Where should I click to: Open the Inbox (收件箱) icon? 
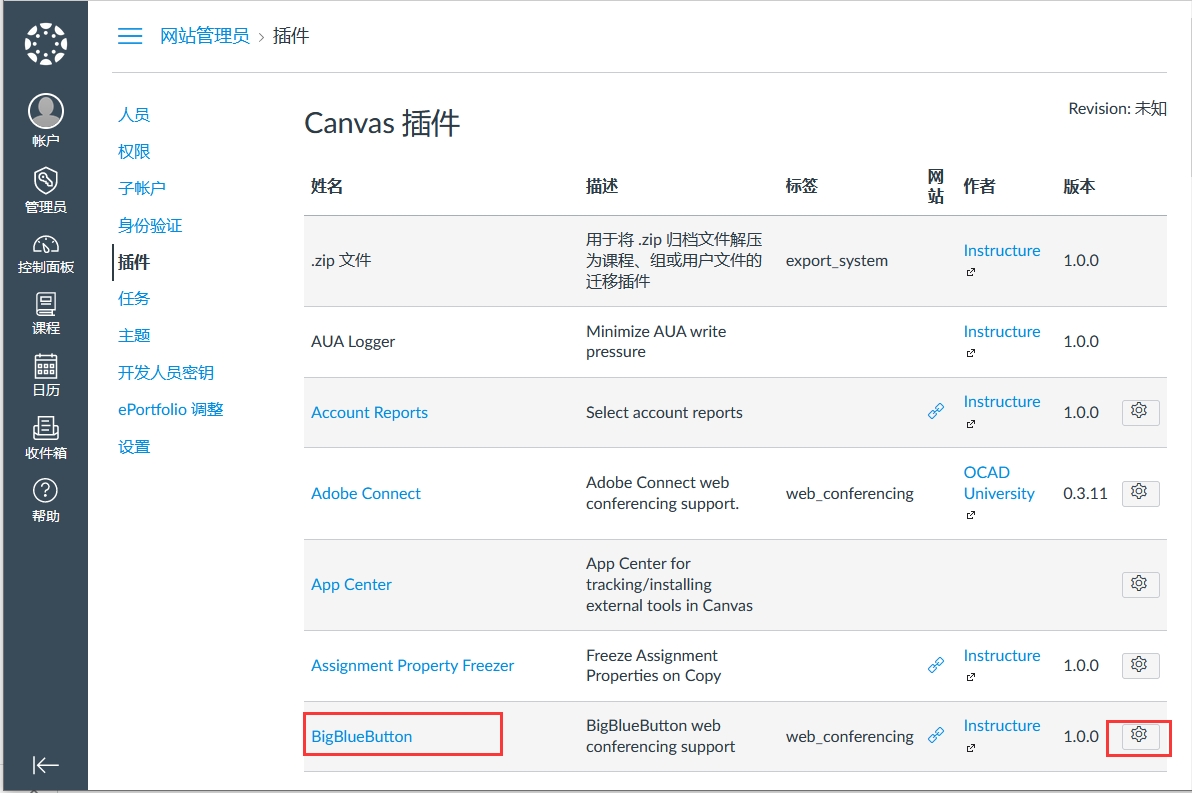(x=45, y=428)
